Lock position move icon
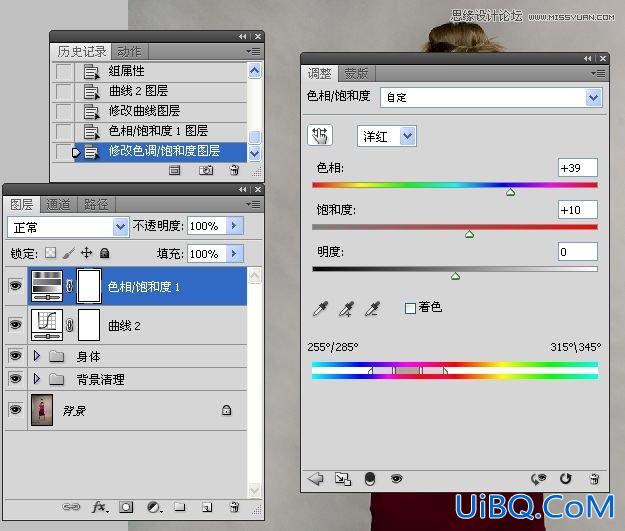This screenshot has height=531, width=625. pos(86,253)
